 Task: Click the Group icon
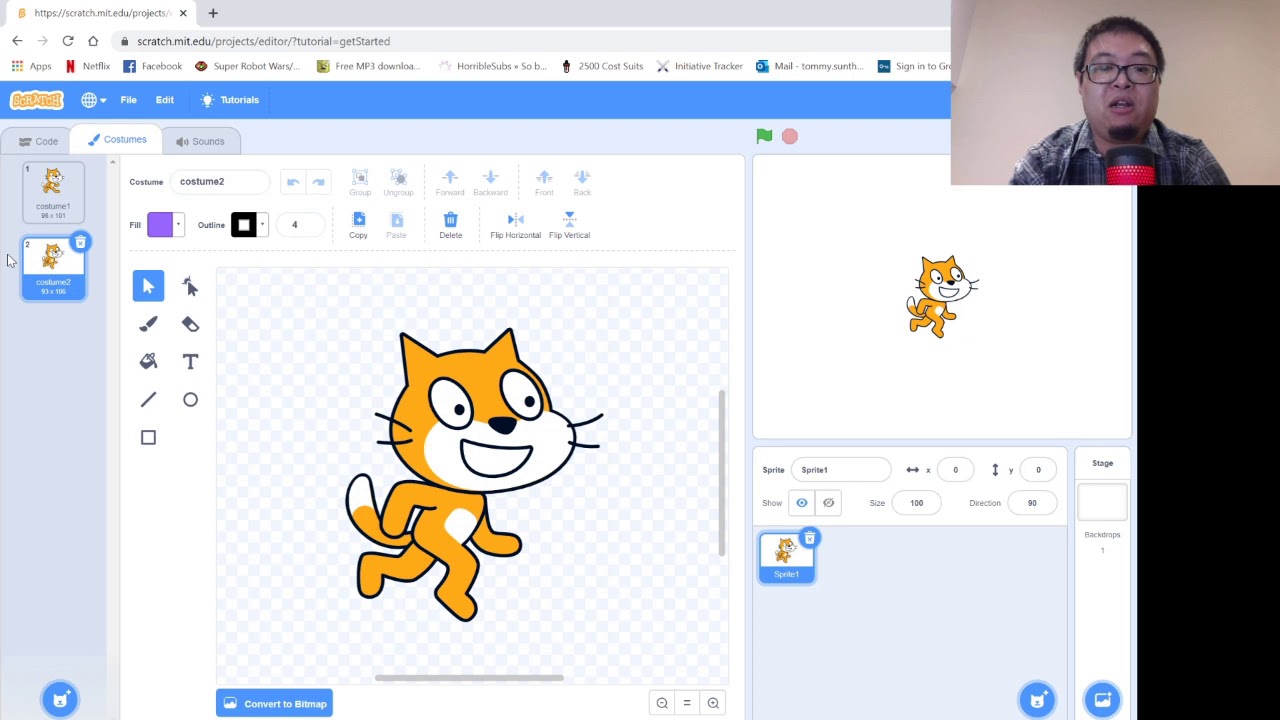point(360,182)
